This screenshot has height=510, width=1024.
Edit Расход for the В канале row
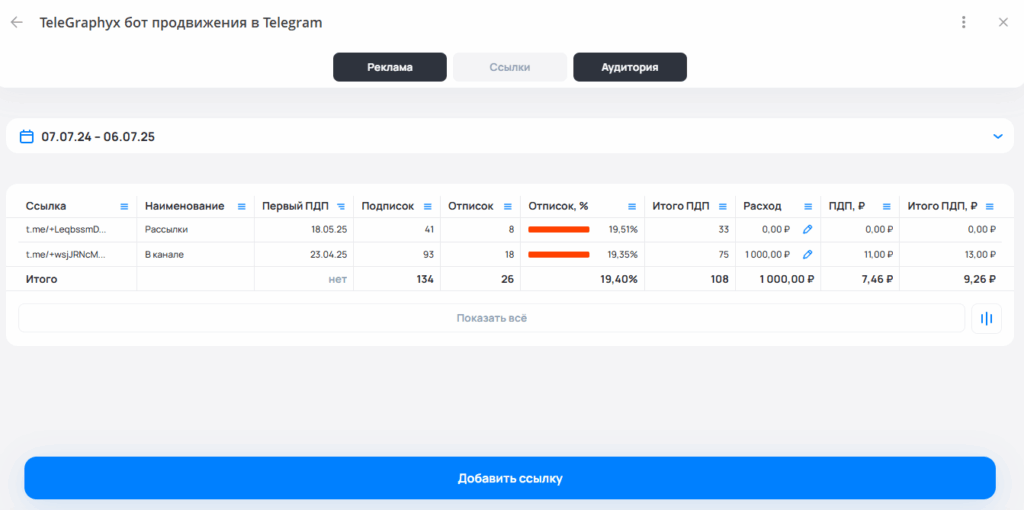(x=807, y=255)
